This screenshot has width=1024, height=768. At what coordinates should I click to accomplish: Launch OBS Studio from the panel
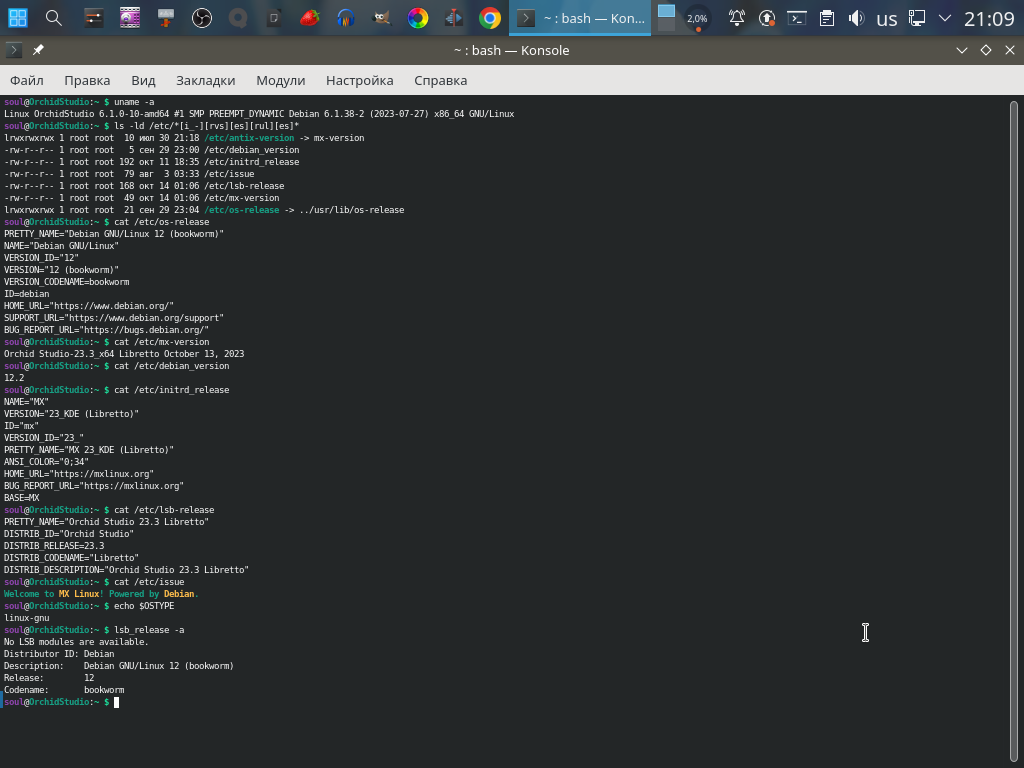click(202, 18)
